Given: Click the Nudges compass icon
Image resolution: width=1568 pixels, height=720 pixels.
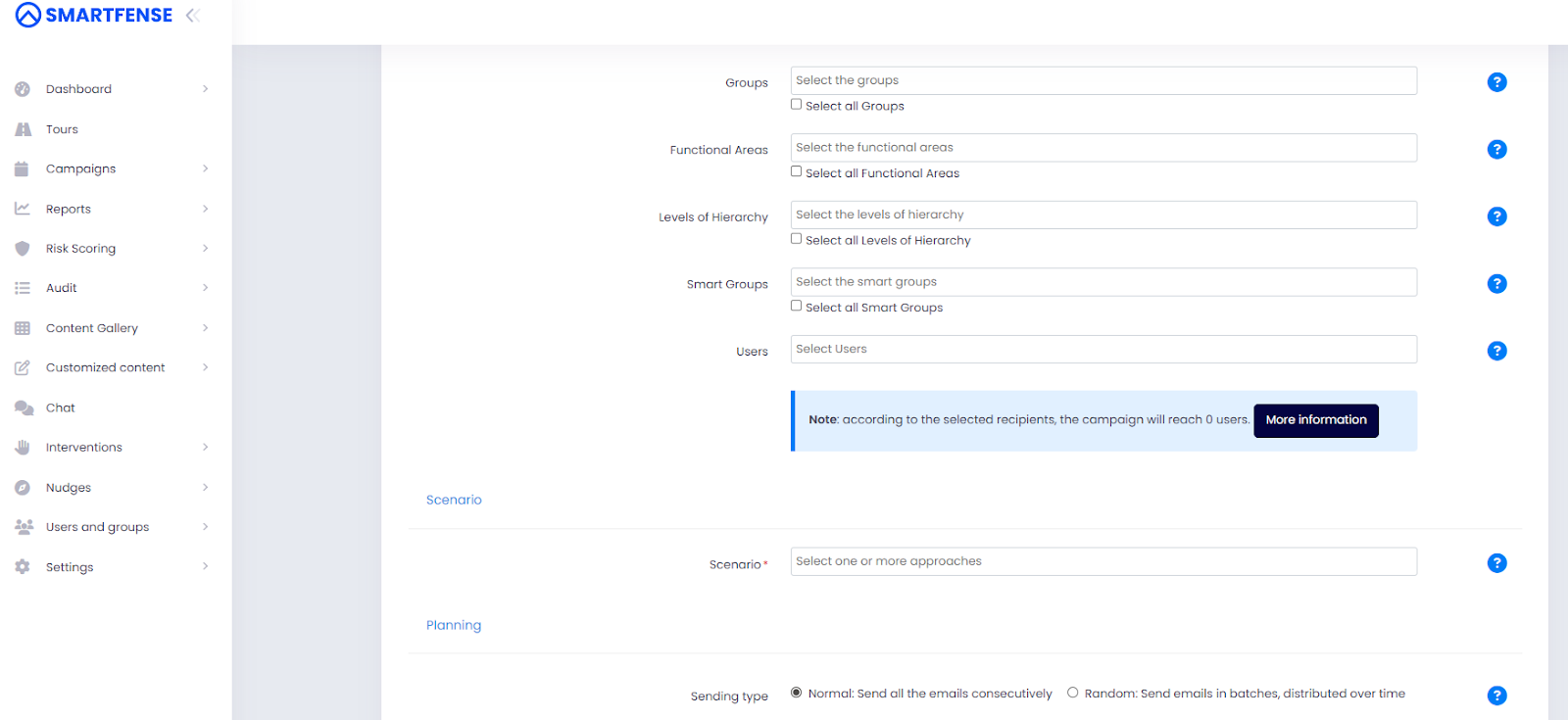Looking at the screenshot, I should (x=23, y=488).
